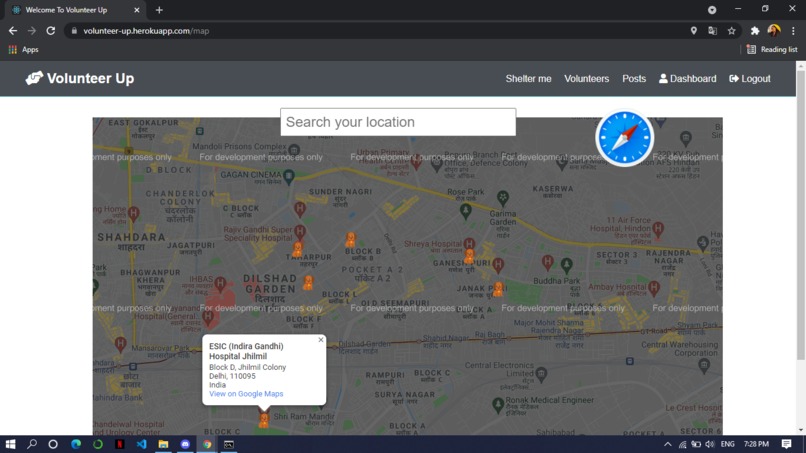
Task: Show hidden system tray icons
Action: point(667,444)
